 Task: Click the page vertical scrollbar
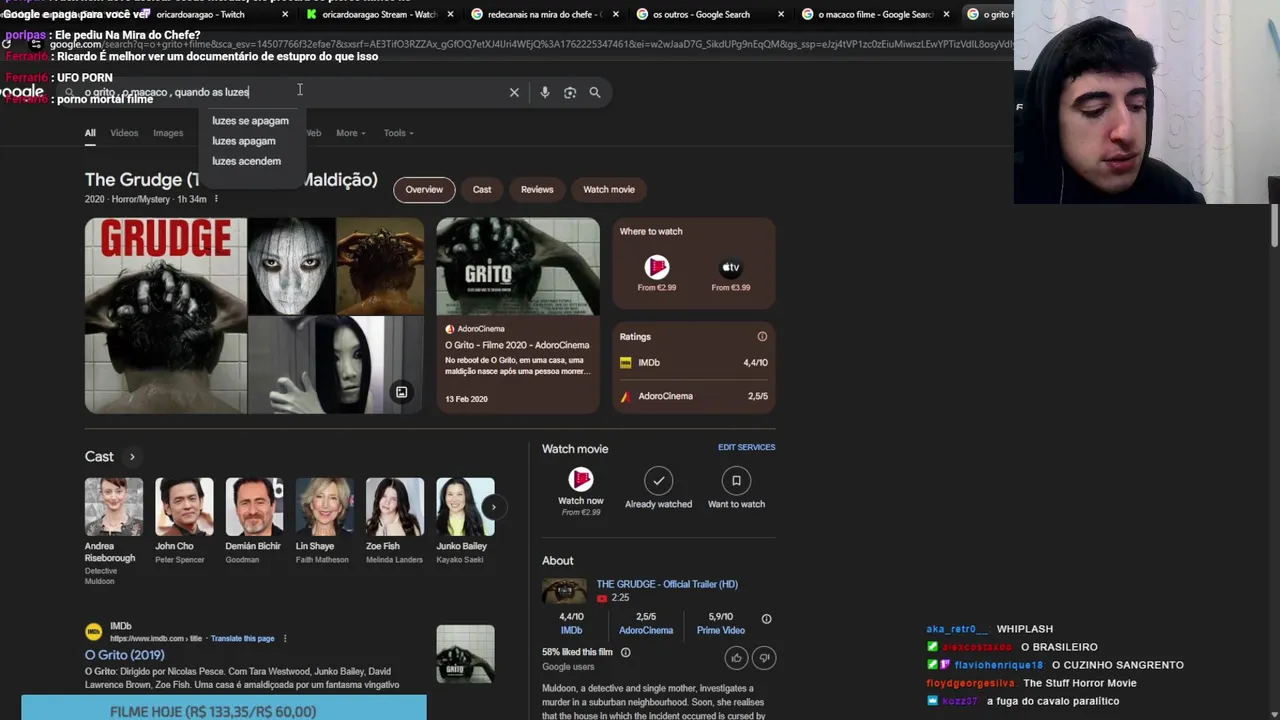(x=1274, y=225)
